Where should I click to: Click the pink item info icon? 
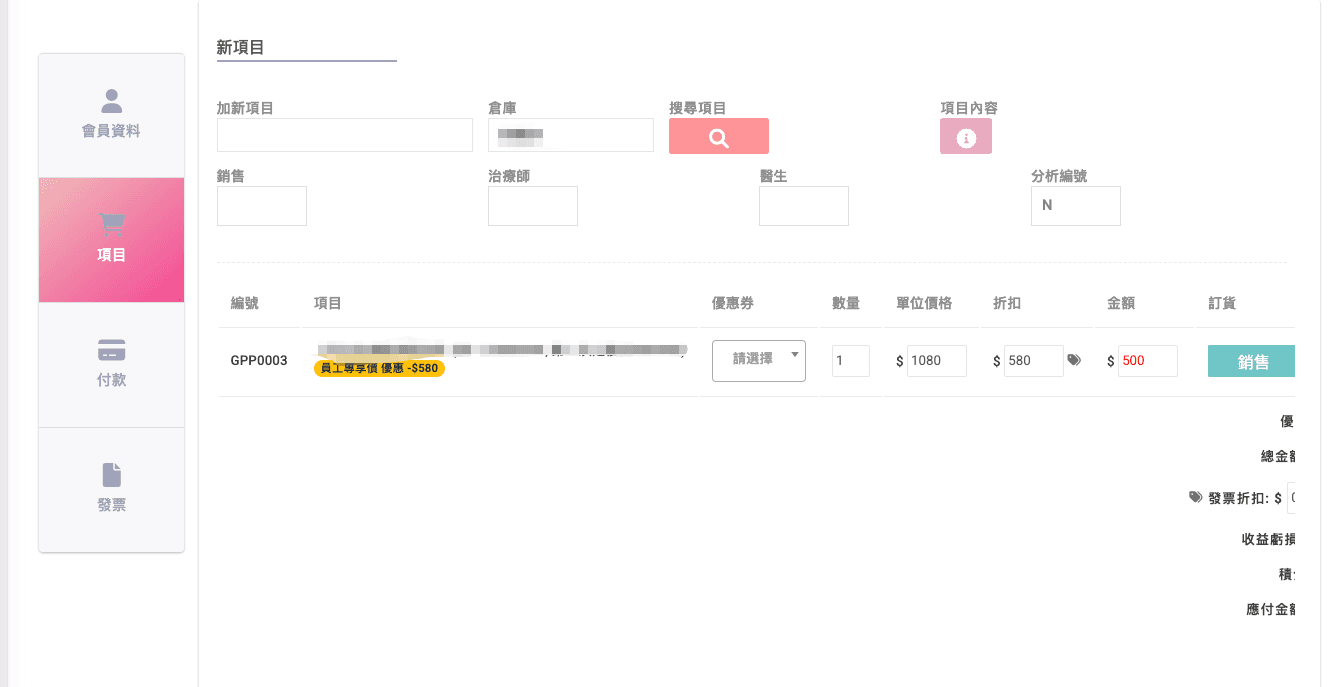(x=965, y=137)
